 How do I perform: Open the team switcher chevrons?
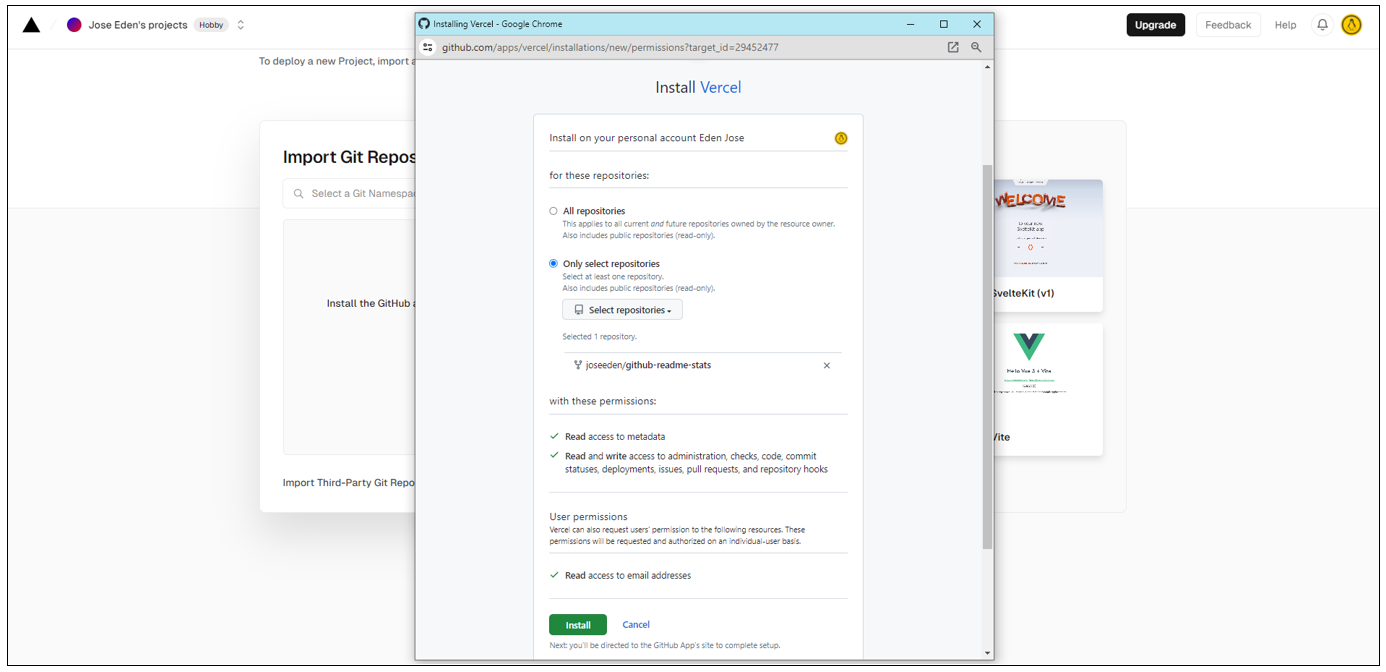[x=241, y=25]
